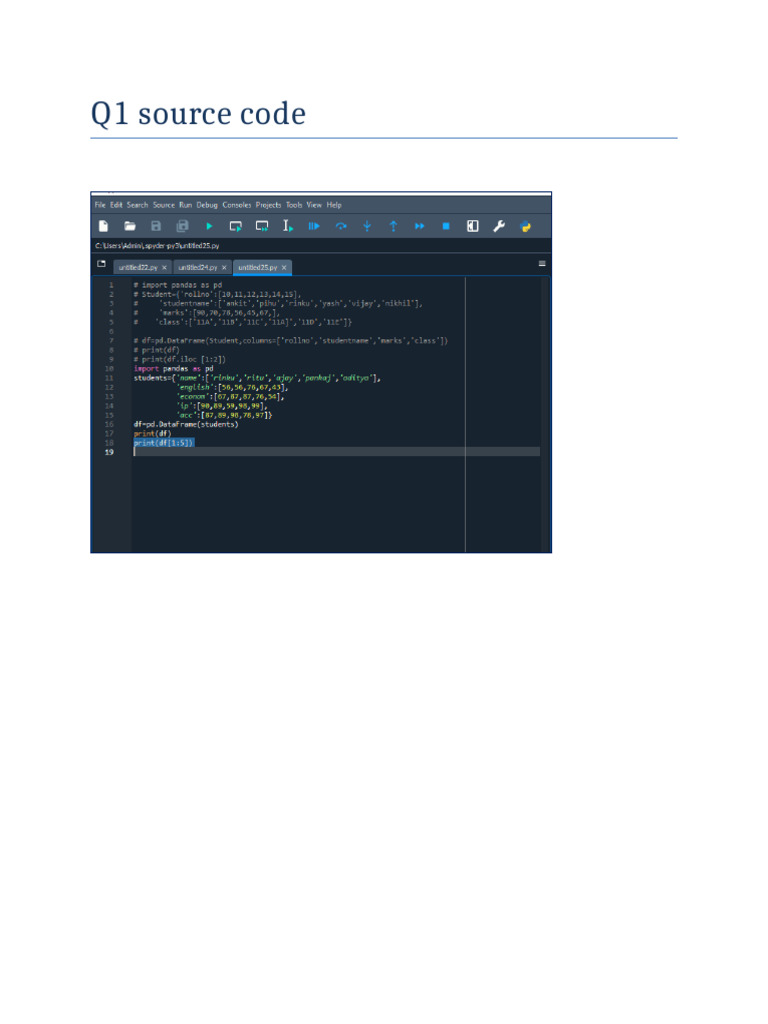768x1024 pixels.
Task: Run the file with green play icon
Action: coord(209,226)
